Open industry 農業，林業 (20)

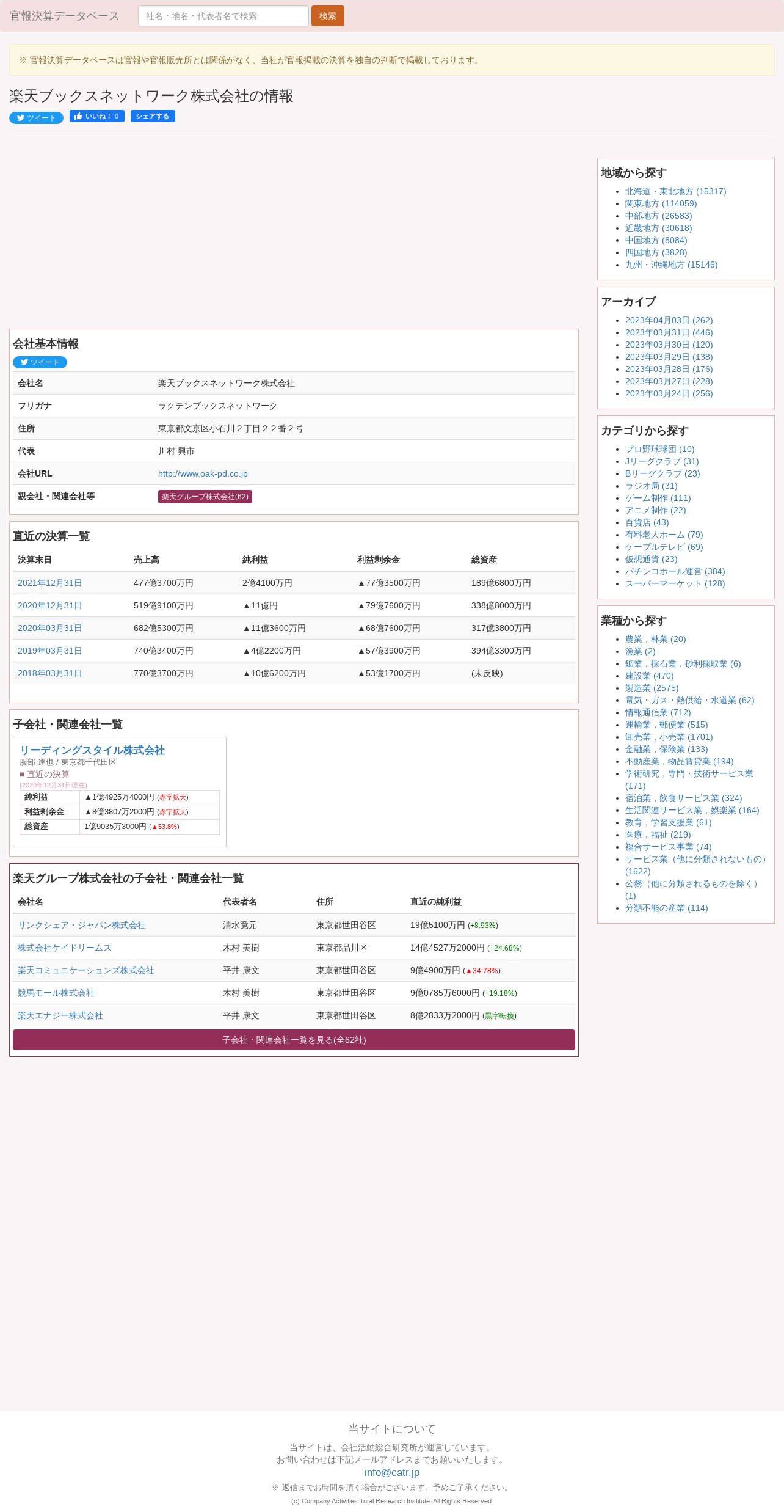pos(655,639)
